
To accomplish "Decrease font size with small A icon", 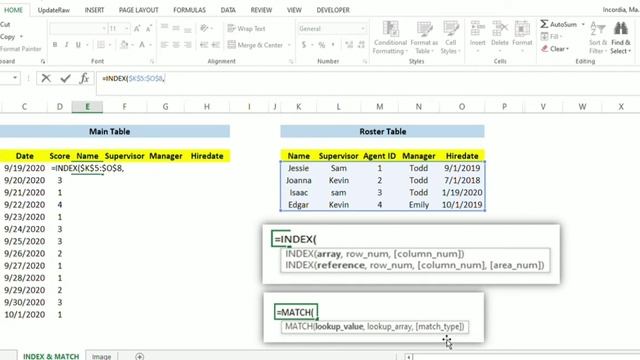I will click(149, 28).
